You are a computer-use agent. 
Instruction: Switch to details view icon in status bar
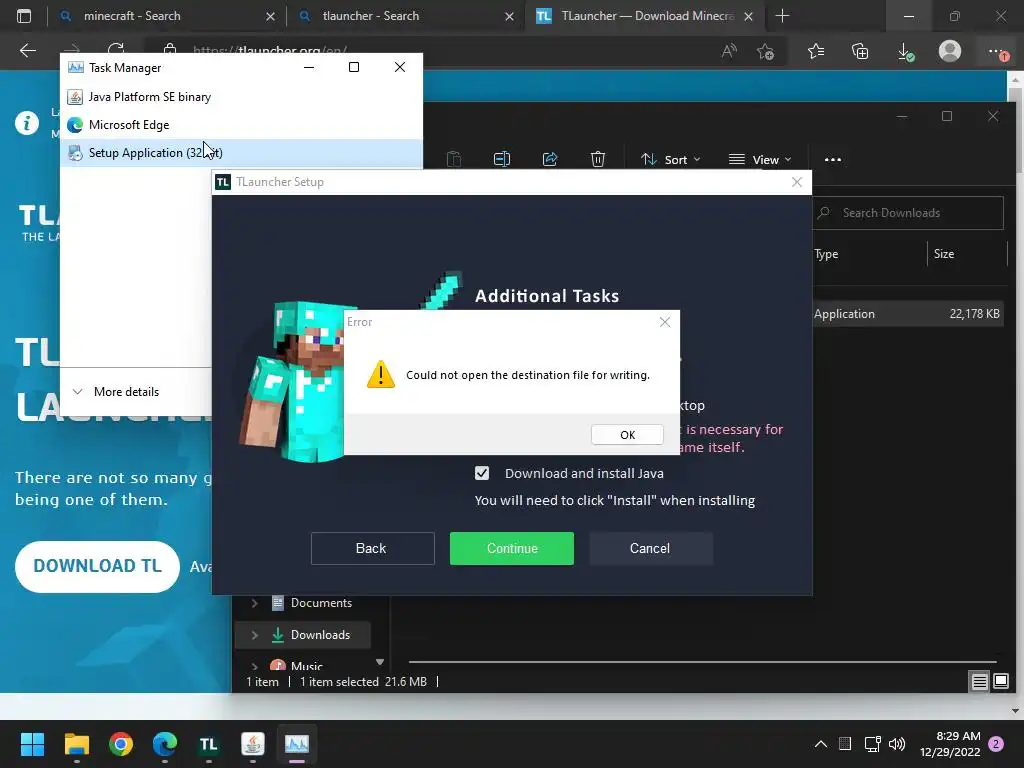coord(980,682)
